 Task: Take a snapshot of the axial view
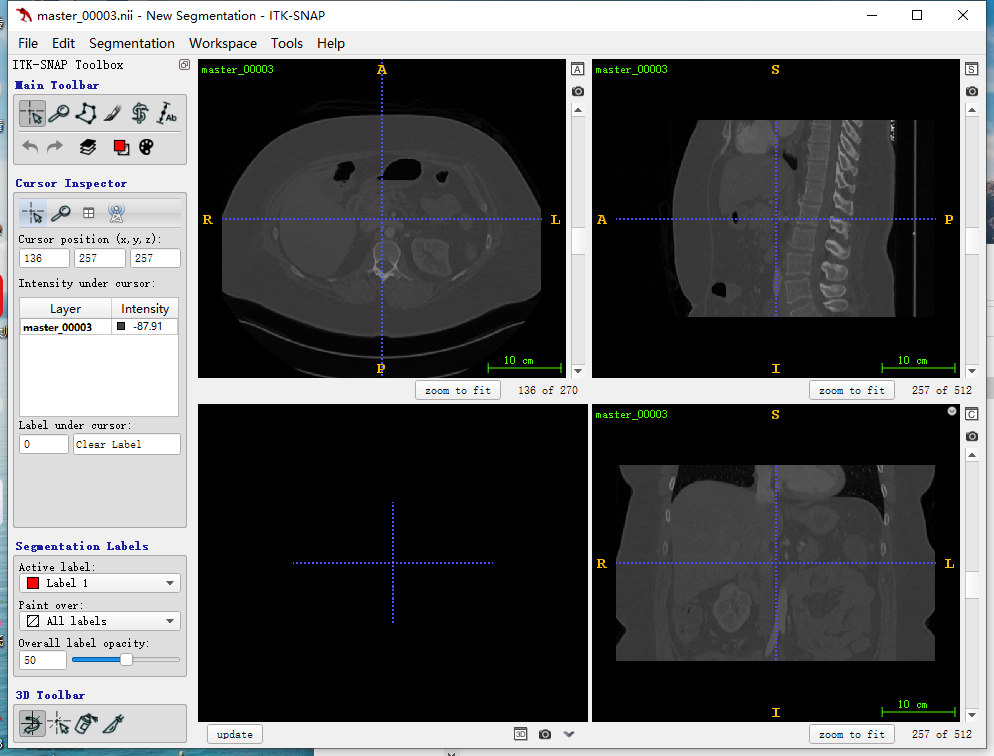578,91
